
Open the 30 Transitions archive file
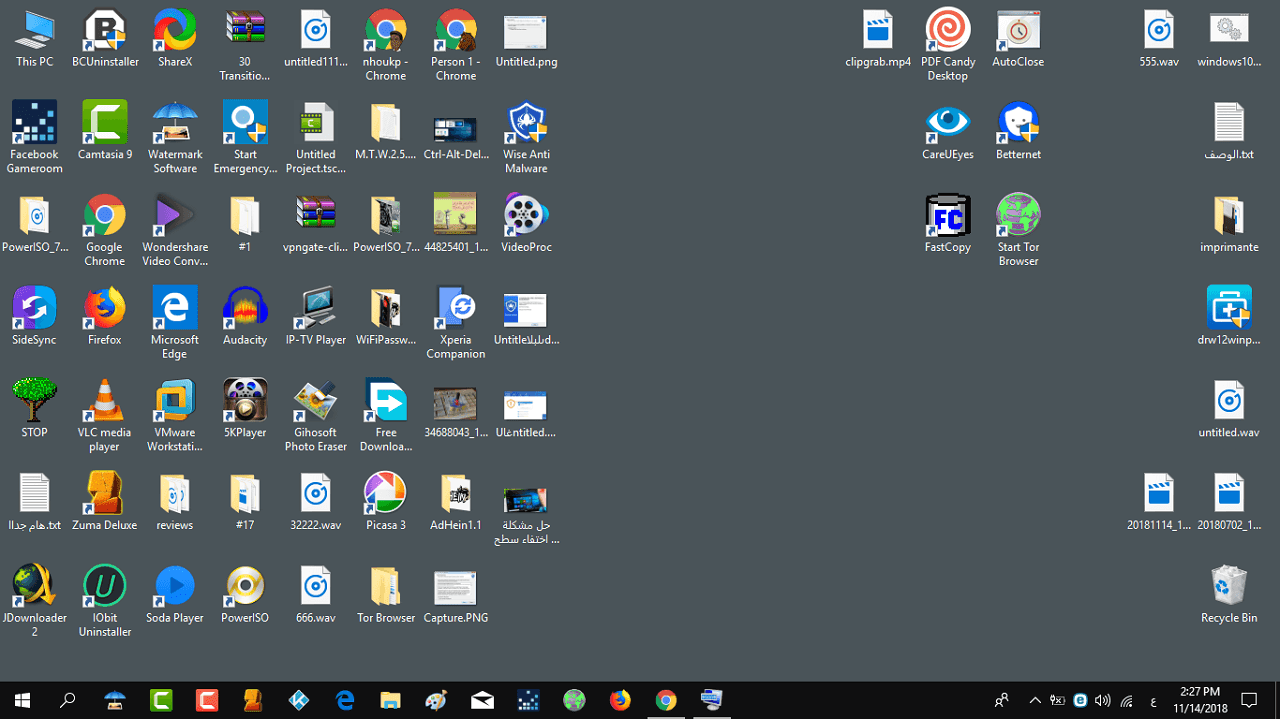tap(245, 46)
